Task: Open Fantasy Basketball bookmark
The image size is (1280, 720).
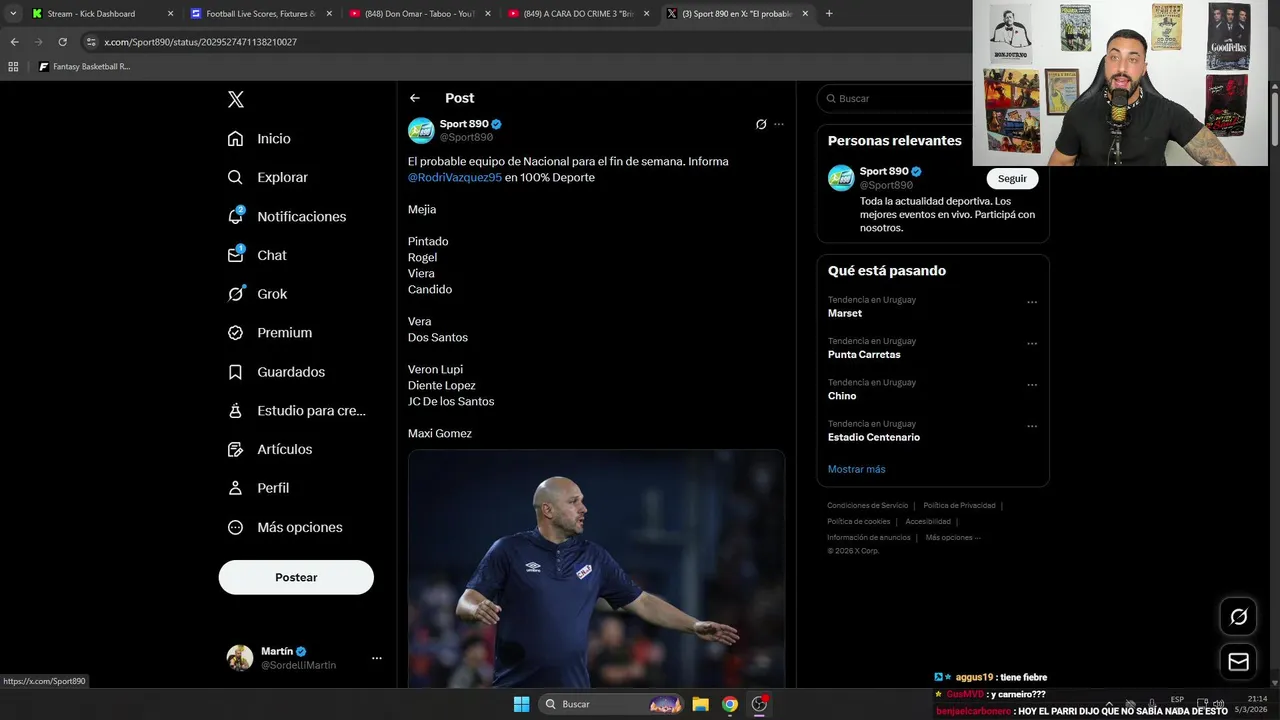Action: (x=84, y=67)
